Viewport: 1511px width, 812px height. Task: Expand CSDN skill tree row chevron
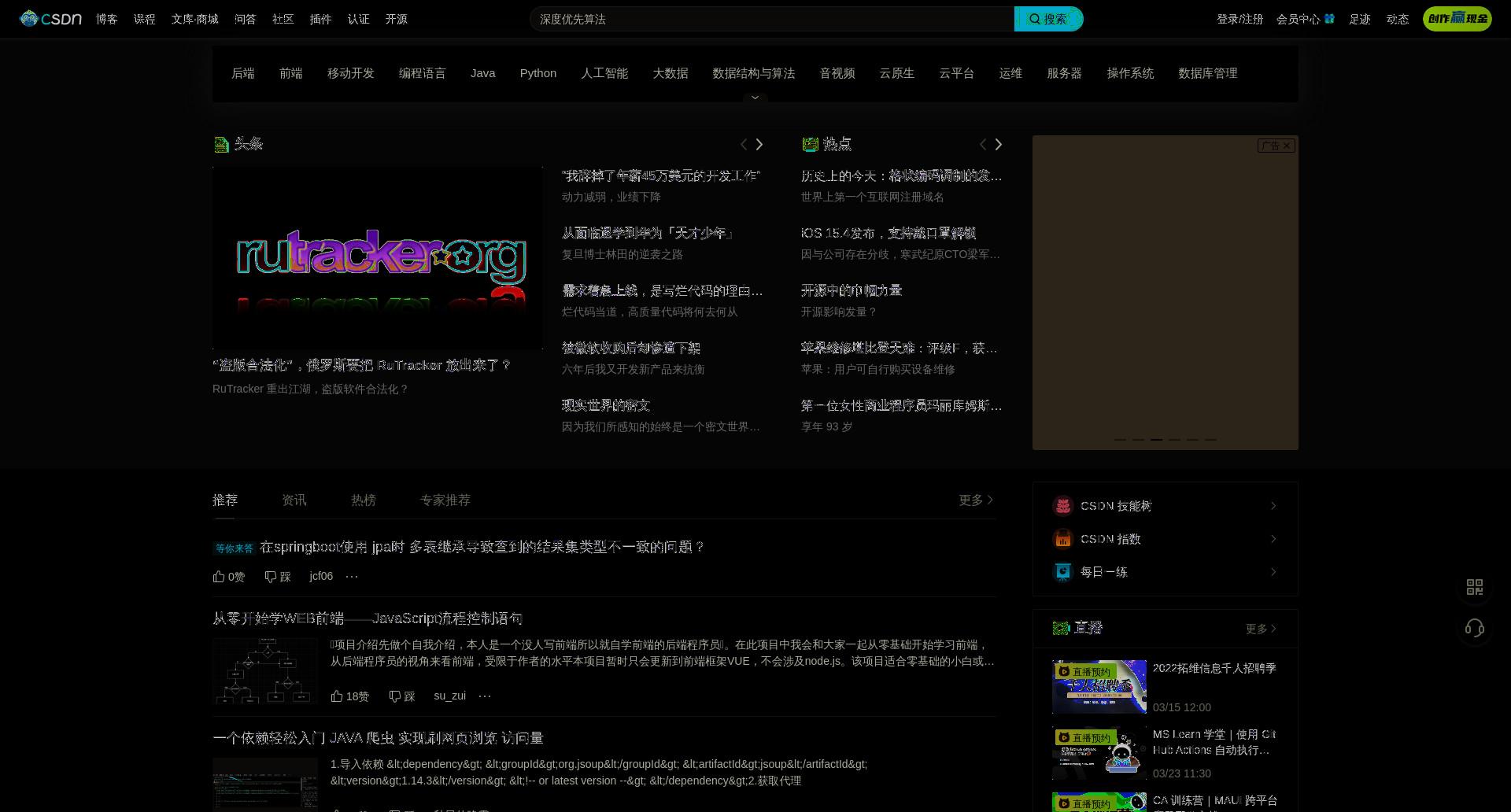coord(1273,506)
